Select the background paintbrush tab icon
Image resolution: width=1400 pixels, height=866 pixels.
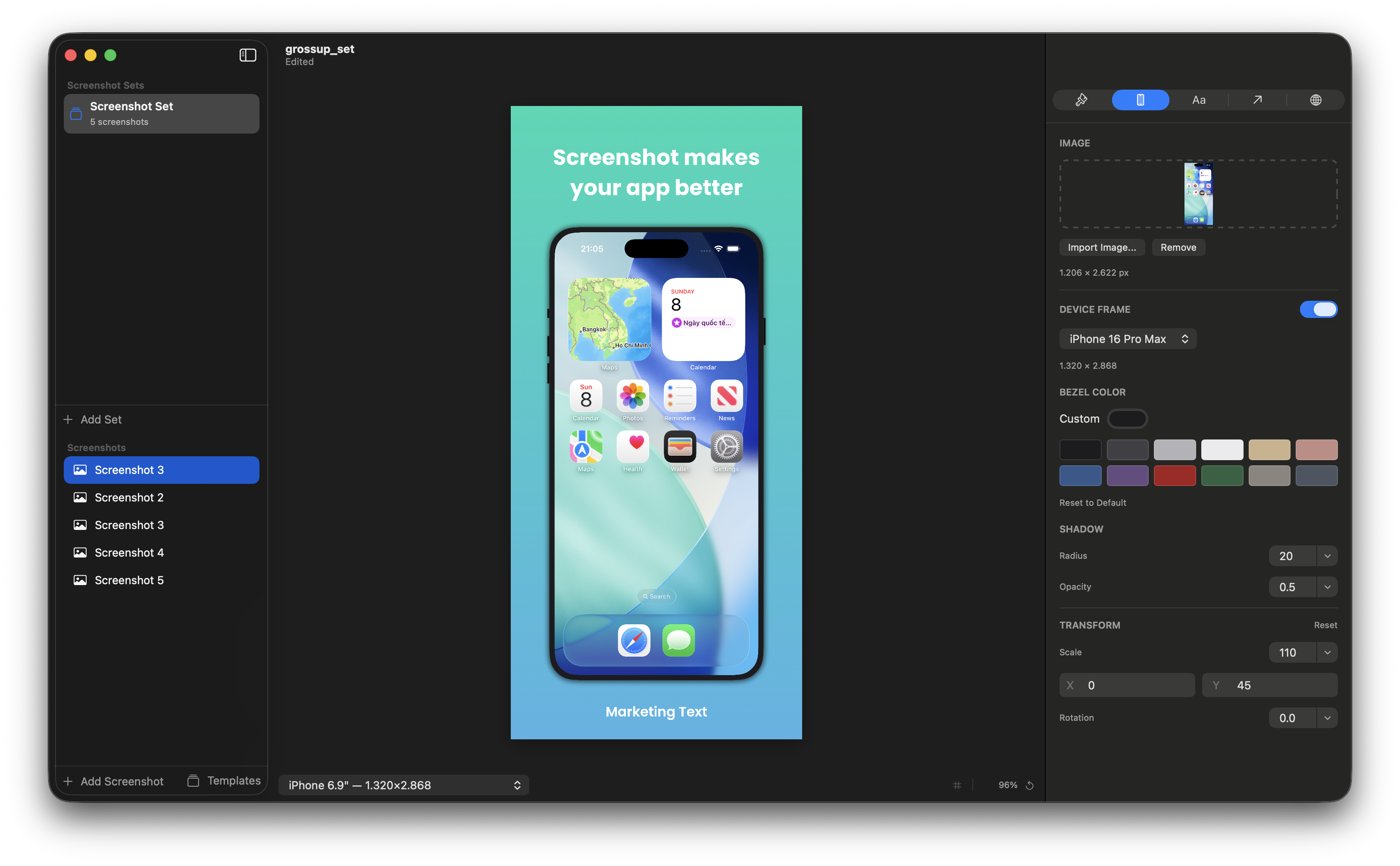[x=1082, y=100]
